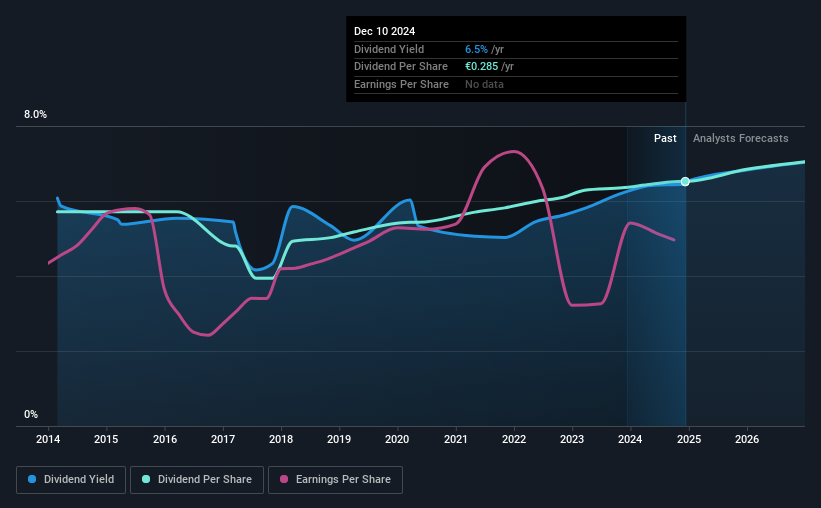Click the 2015 x-axis label
Screen dimensions: 821x508
pos(106,439)
